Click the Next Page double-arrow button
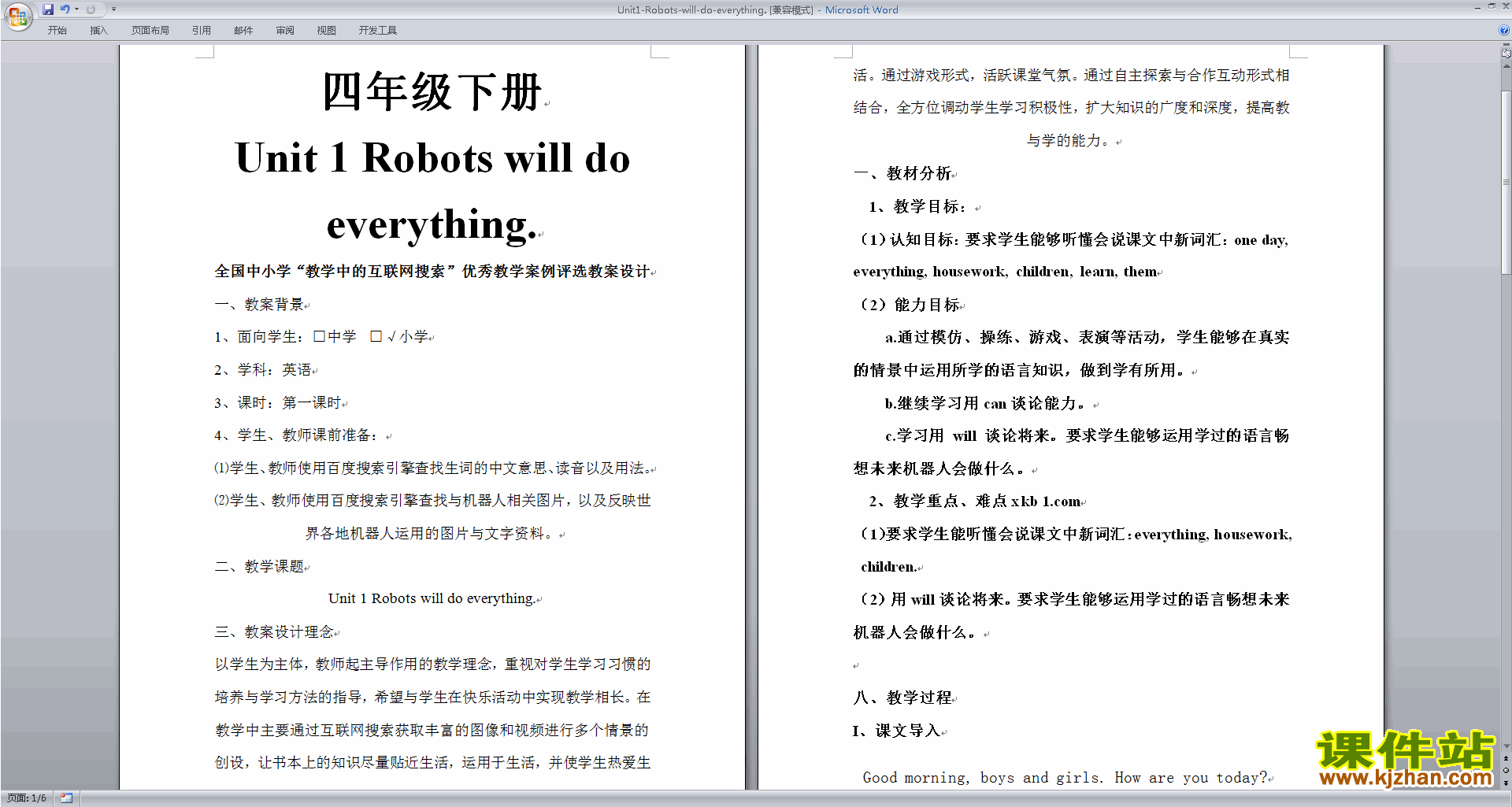Screen dimensions: 1512x807 coord(1506,783)
